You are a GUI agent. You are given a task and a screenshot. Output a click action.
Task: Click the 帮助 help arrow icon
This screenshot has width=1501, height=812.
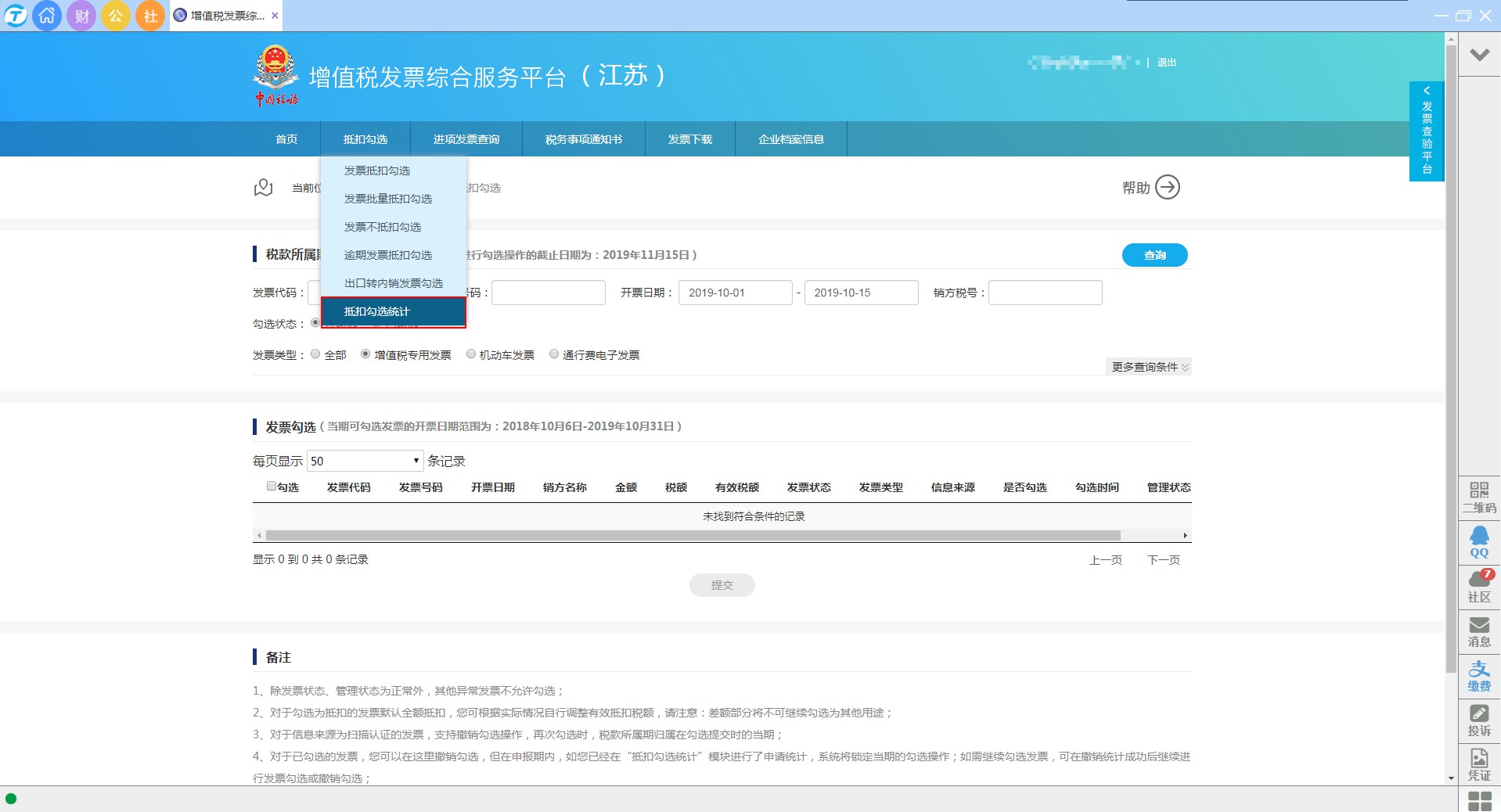tap(1167, 188)
